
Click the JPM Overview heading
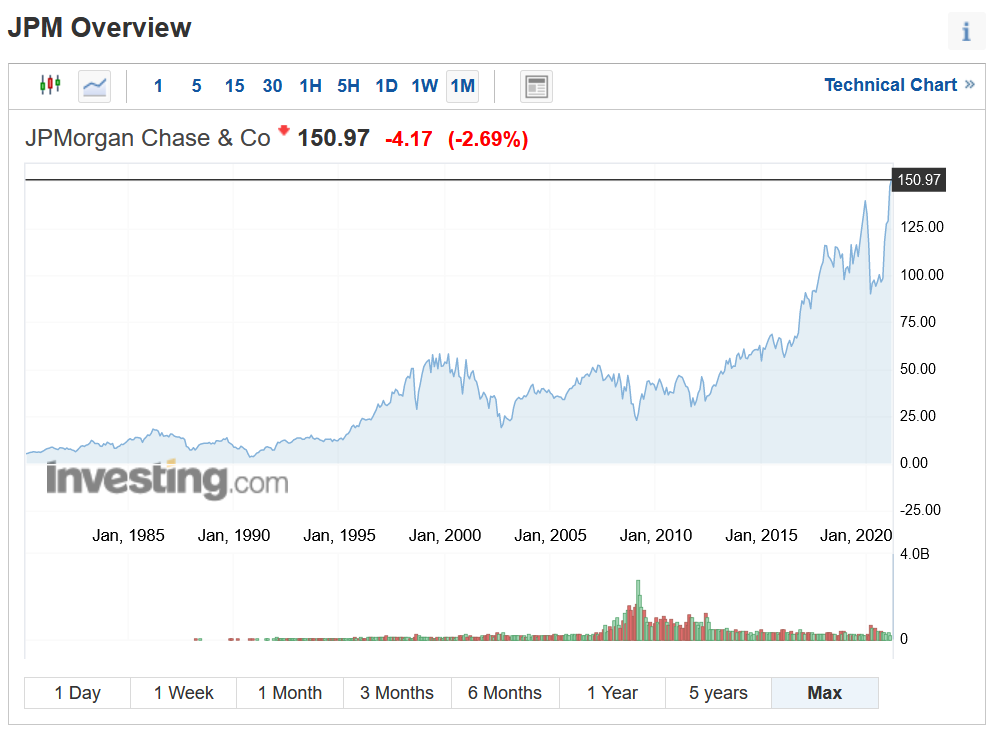(99, 27)
